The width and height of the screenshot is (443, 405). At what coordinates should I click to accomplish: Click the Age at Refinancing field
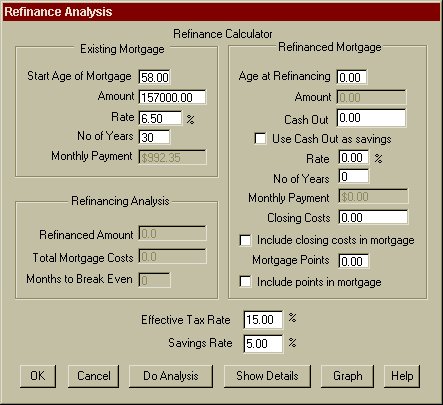click(352, 77)
